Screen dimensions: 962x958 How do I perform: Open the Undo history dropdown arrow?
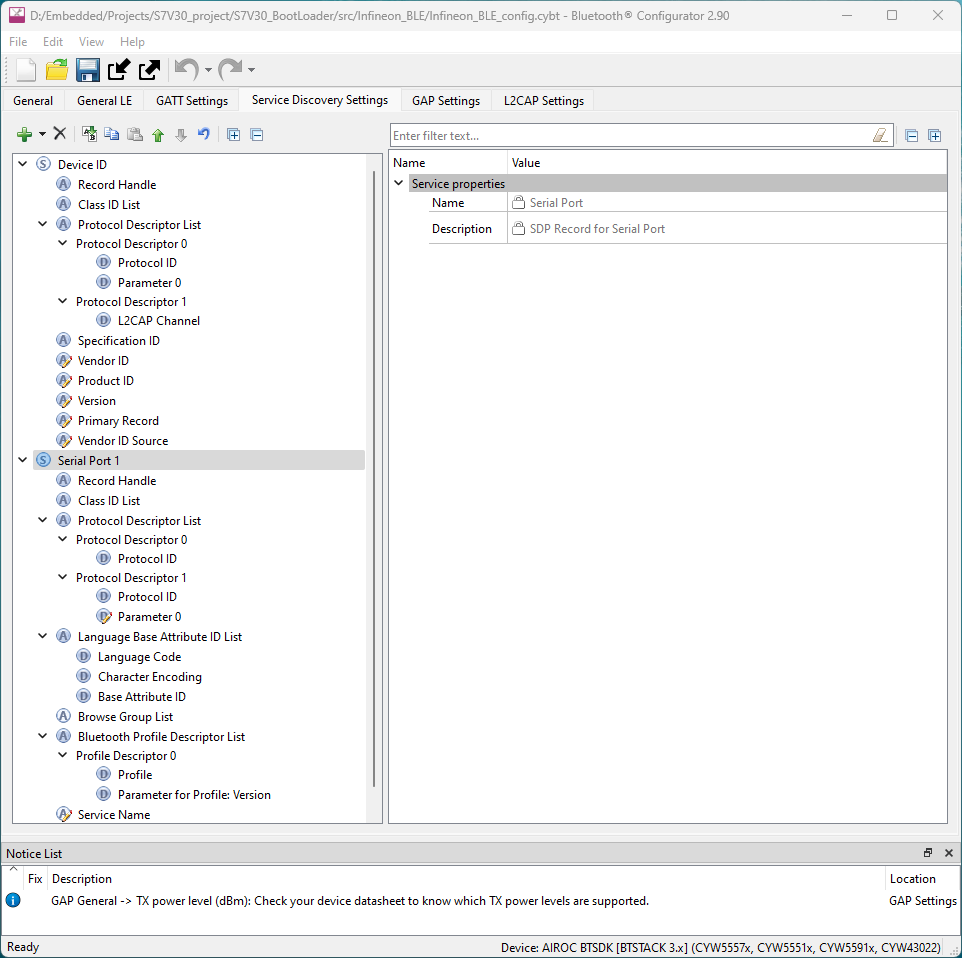pos(209,70)
